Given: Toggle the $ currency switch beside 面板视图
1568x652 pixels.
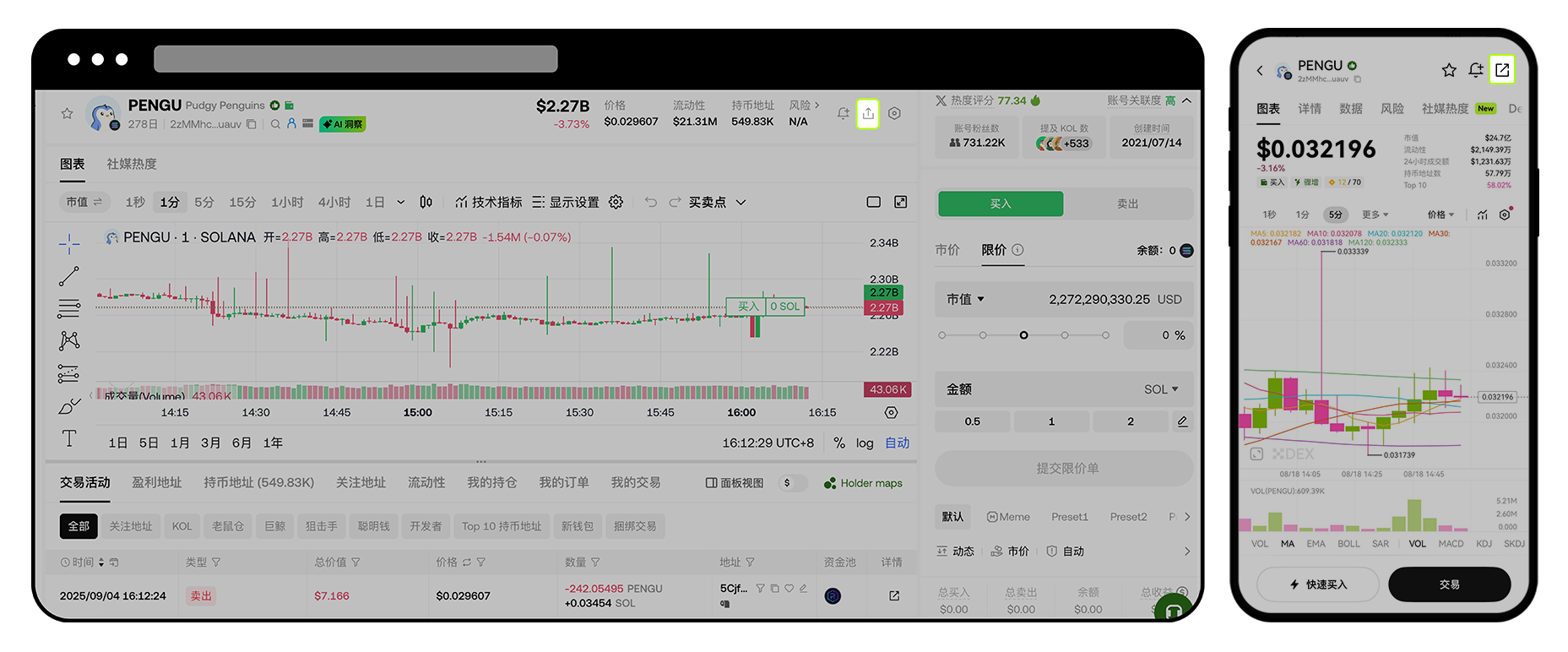Looking at the screenshot, I should (x=794, y=483).
